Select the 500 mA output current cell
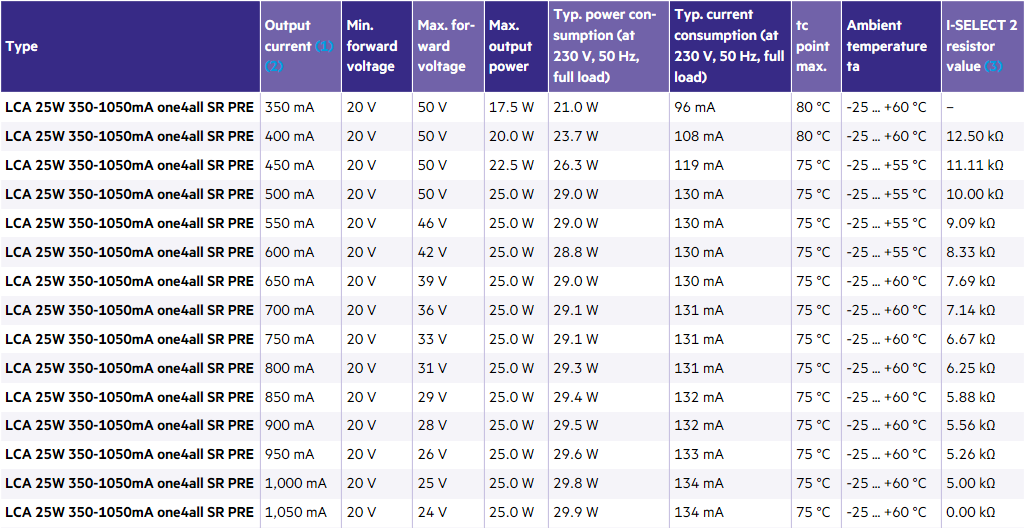Image resolution: width=1027 pixels, height=528 pixels. (x=301, y=194)
